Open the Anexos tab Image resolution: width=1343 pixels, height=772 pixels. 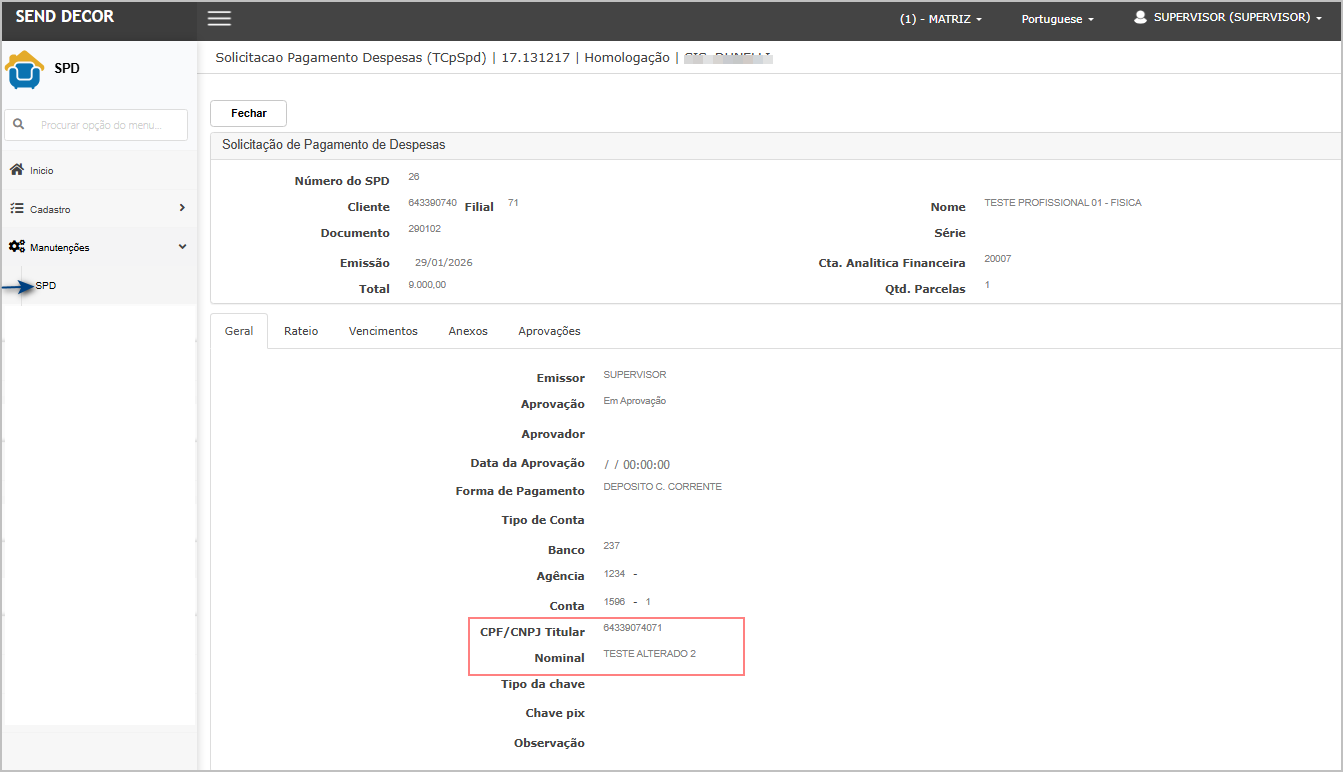[468, 331]
